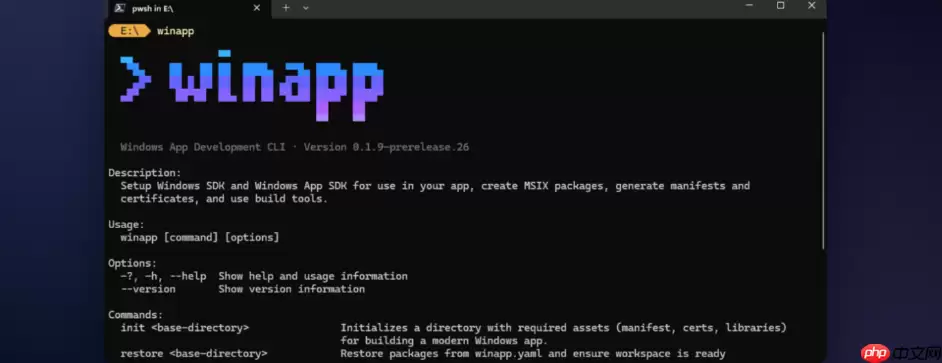Close the pwsh in E:\ tab
Screen dimensions: 942x363
tap(257, 8)
